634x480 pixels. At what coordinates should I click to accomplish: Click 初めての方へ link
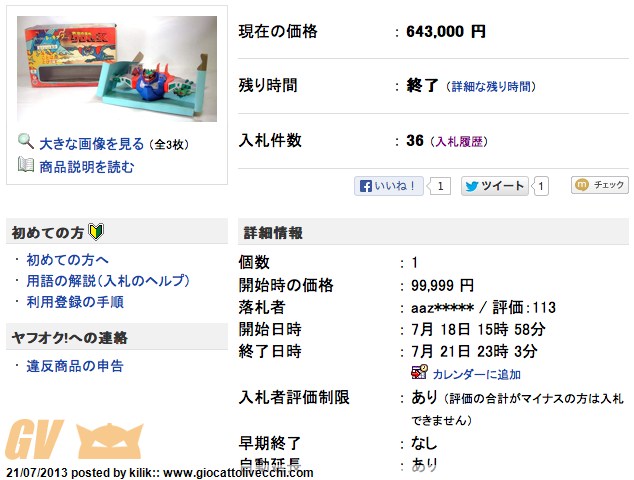68,260
